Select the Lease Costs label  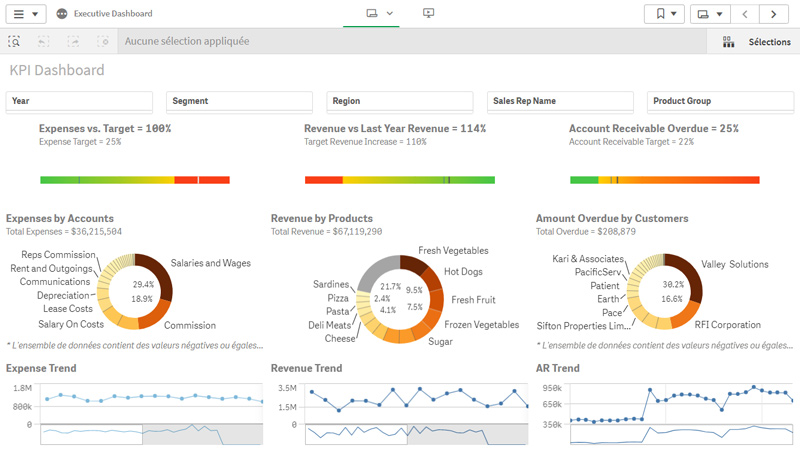click(x=68, y=309)
